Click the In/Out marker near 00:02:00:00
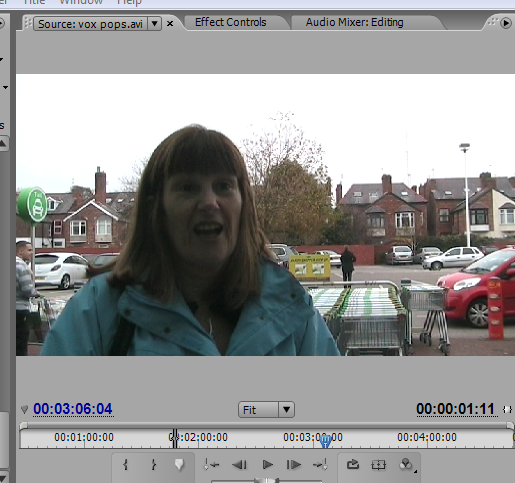This screenshot has width=515, height=483. point(175,438)
